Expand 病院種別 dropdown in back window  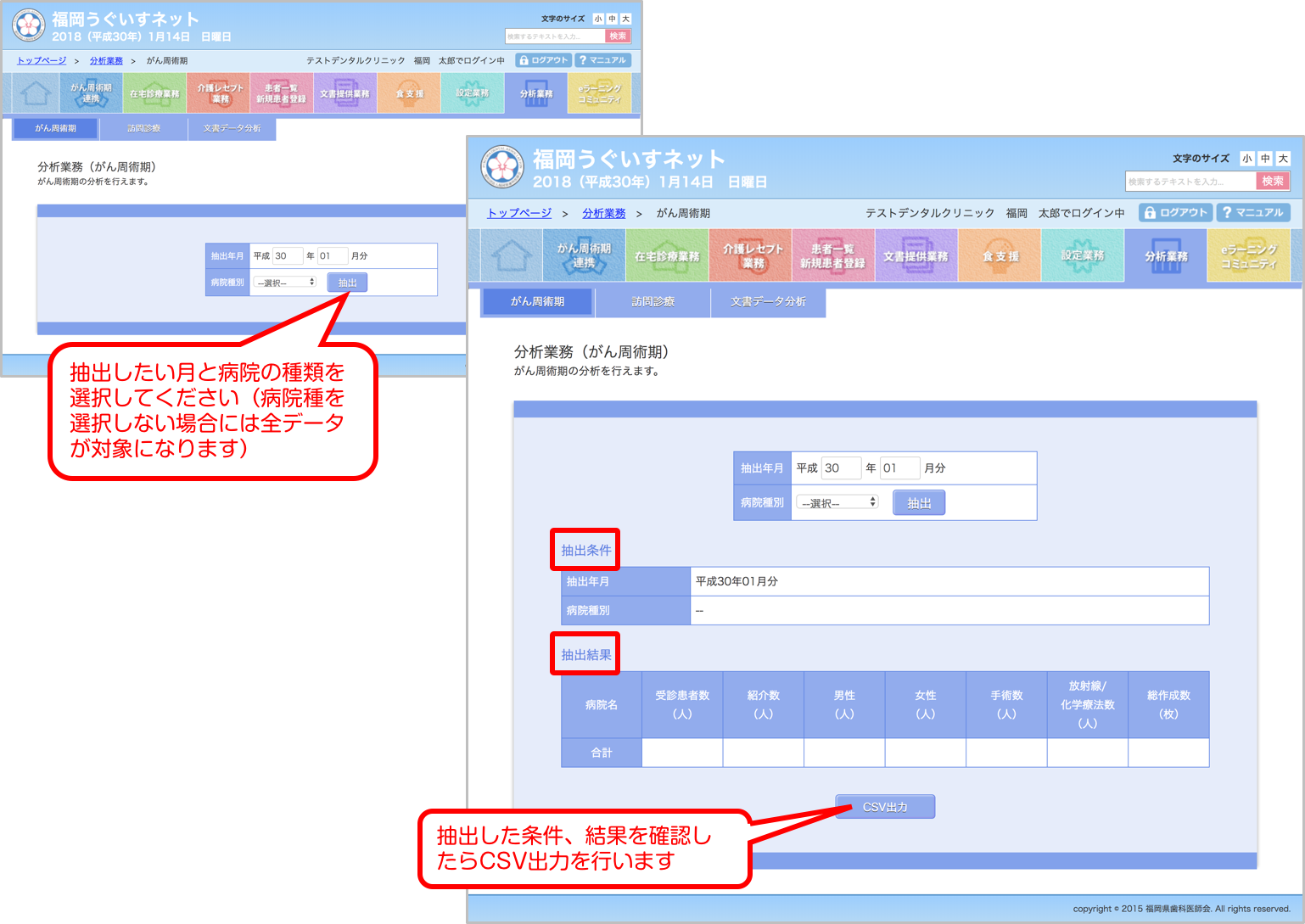click(284, 283)
